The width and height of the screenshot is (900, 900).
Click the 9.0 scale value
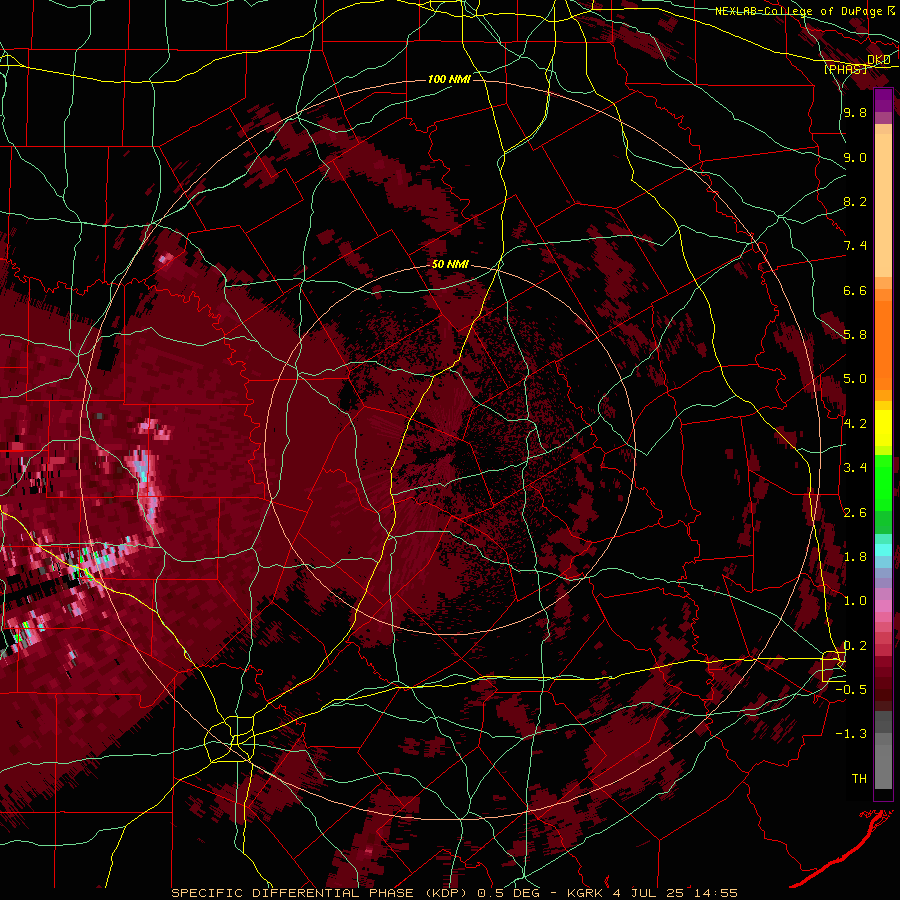point(855,157)
